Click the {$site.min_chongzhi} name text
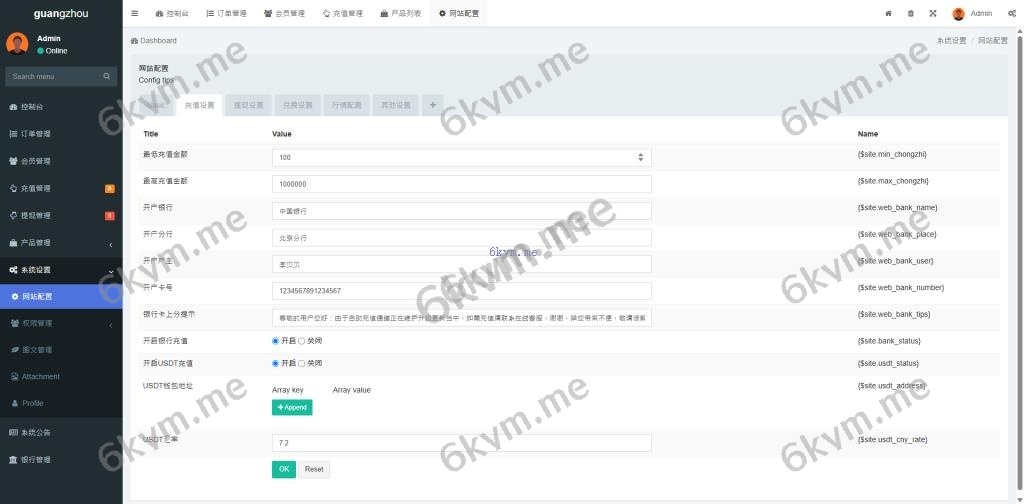The width and height of the screenshot is (1024, 504). click(x=892, y=154)
